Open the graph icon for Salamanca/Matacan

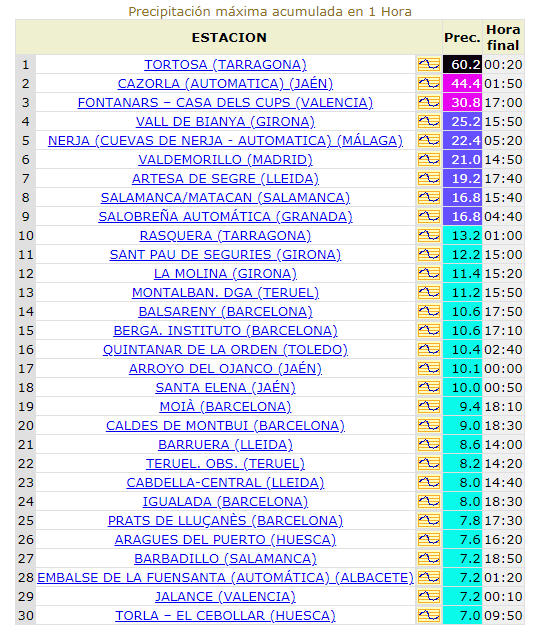(x=428, y=198)
